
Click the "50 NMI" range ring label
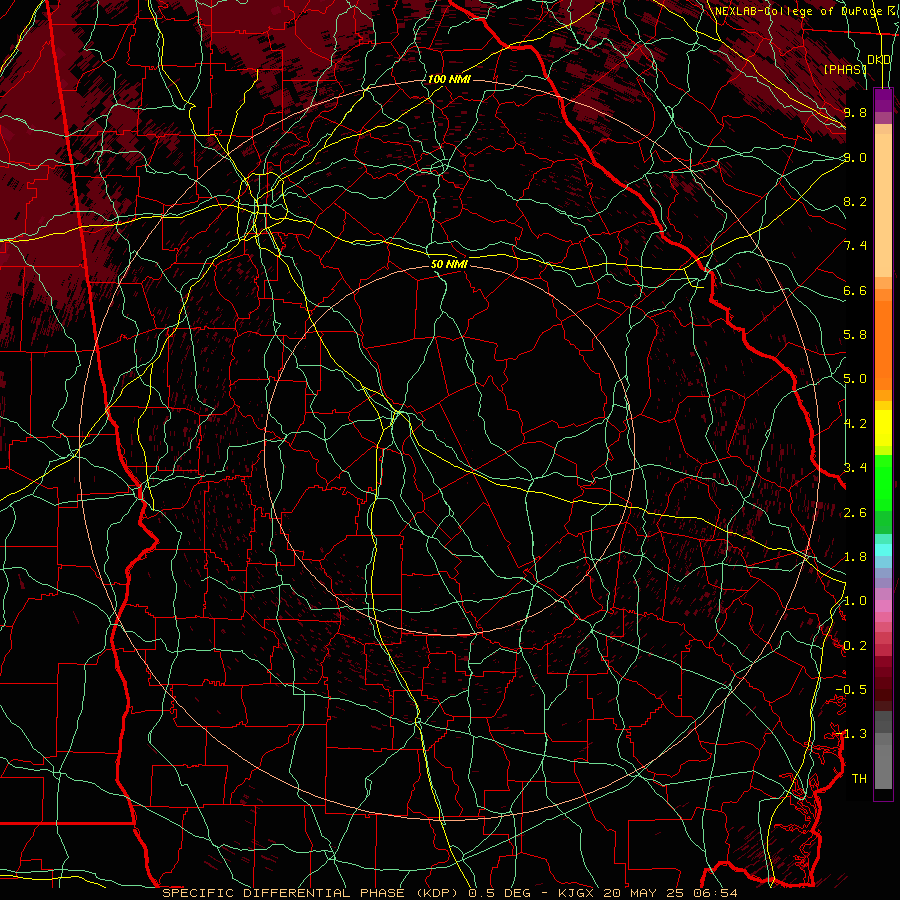point(449,264)
